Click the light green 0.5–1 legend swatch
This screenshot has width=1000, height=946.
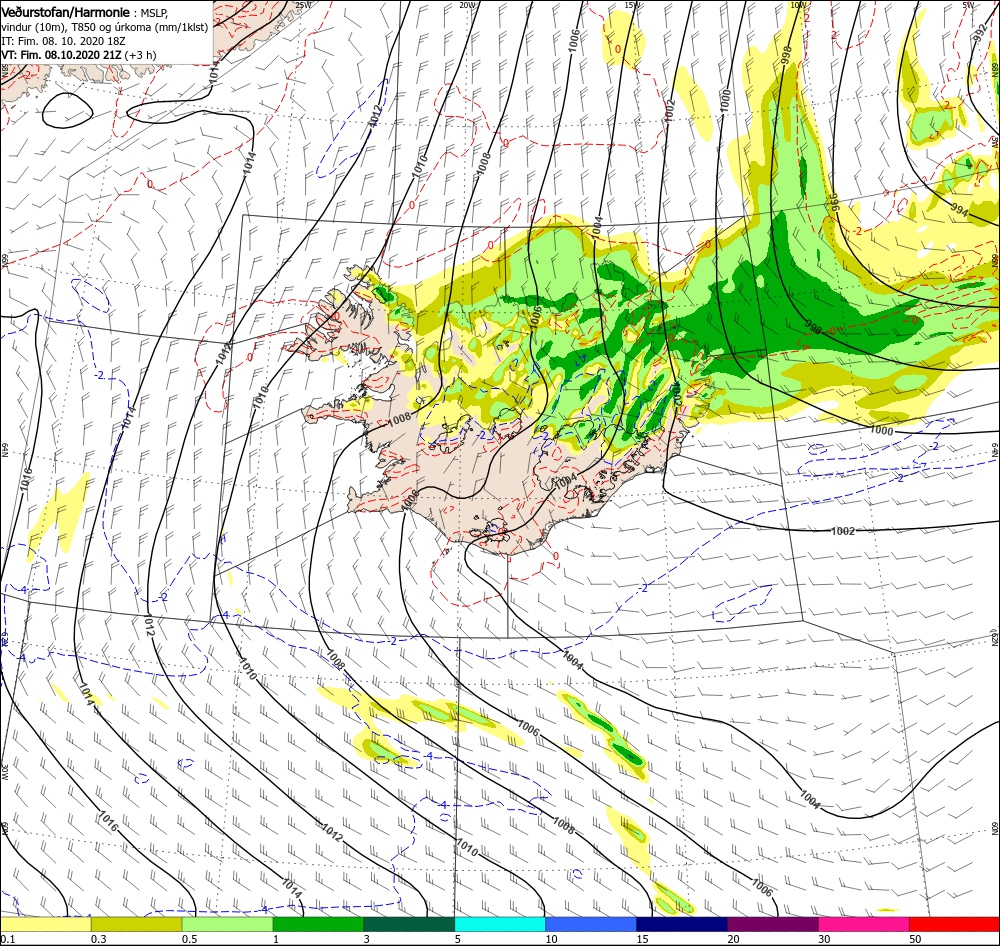point(228,924)
